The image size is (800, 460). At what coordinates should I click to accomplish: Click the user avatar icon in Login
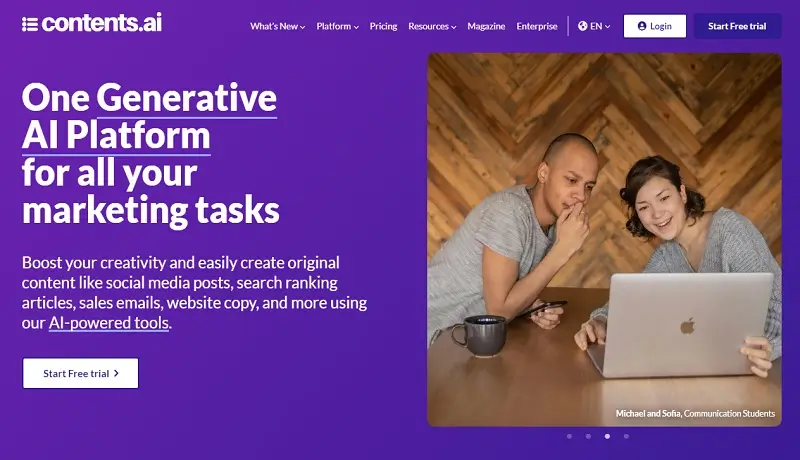point(642,26)
